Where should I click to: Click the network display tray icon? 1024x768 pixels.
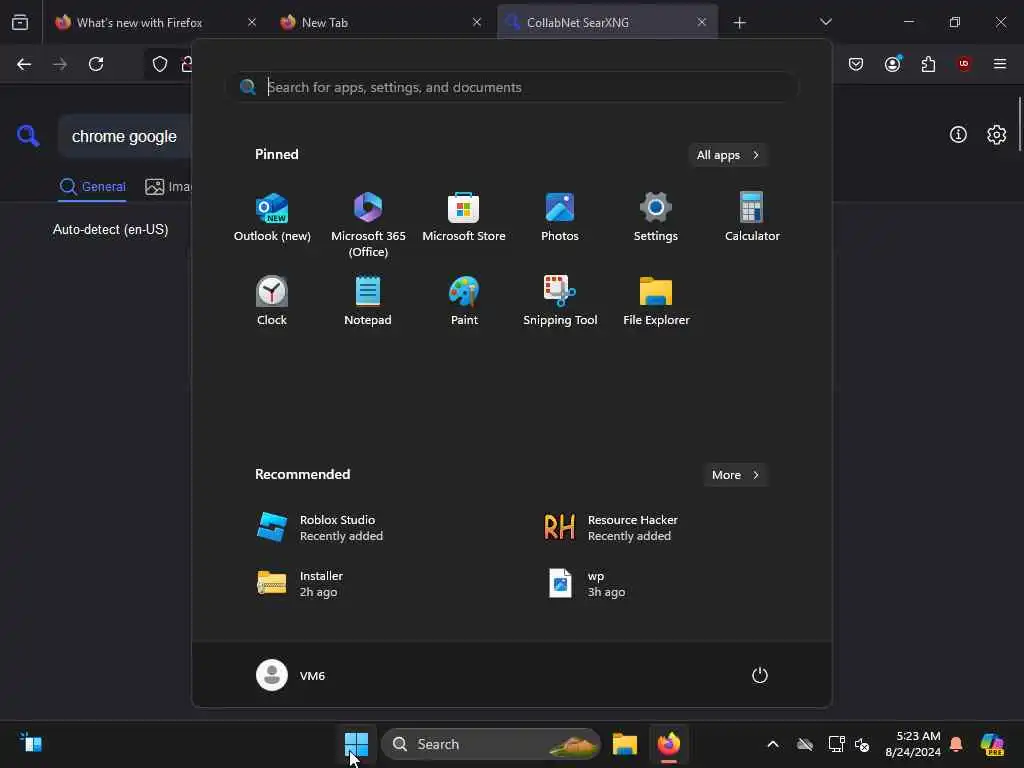(x=836, y=744)
